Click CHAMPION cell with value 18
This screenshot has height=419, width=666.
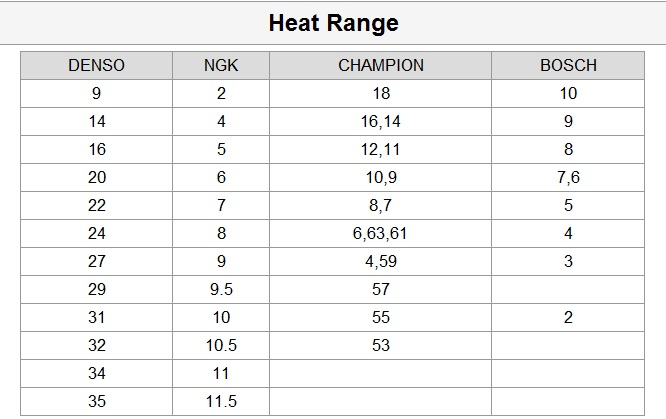click(x=380, y=94)
